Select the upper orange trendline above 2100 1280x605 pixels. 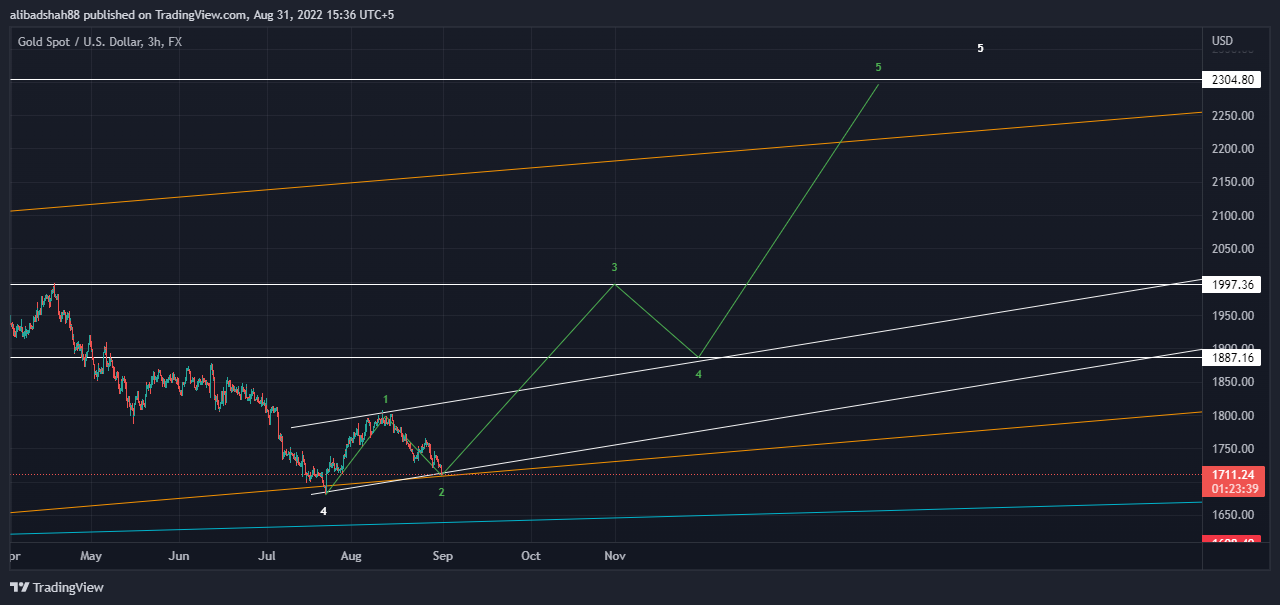click(605, 162)
